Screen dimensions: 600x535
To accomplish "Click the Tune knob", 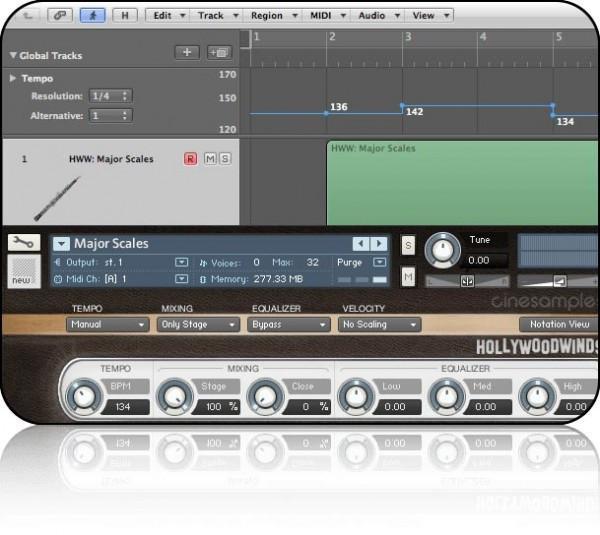I will [442, 250].
